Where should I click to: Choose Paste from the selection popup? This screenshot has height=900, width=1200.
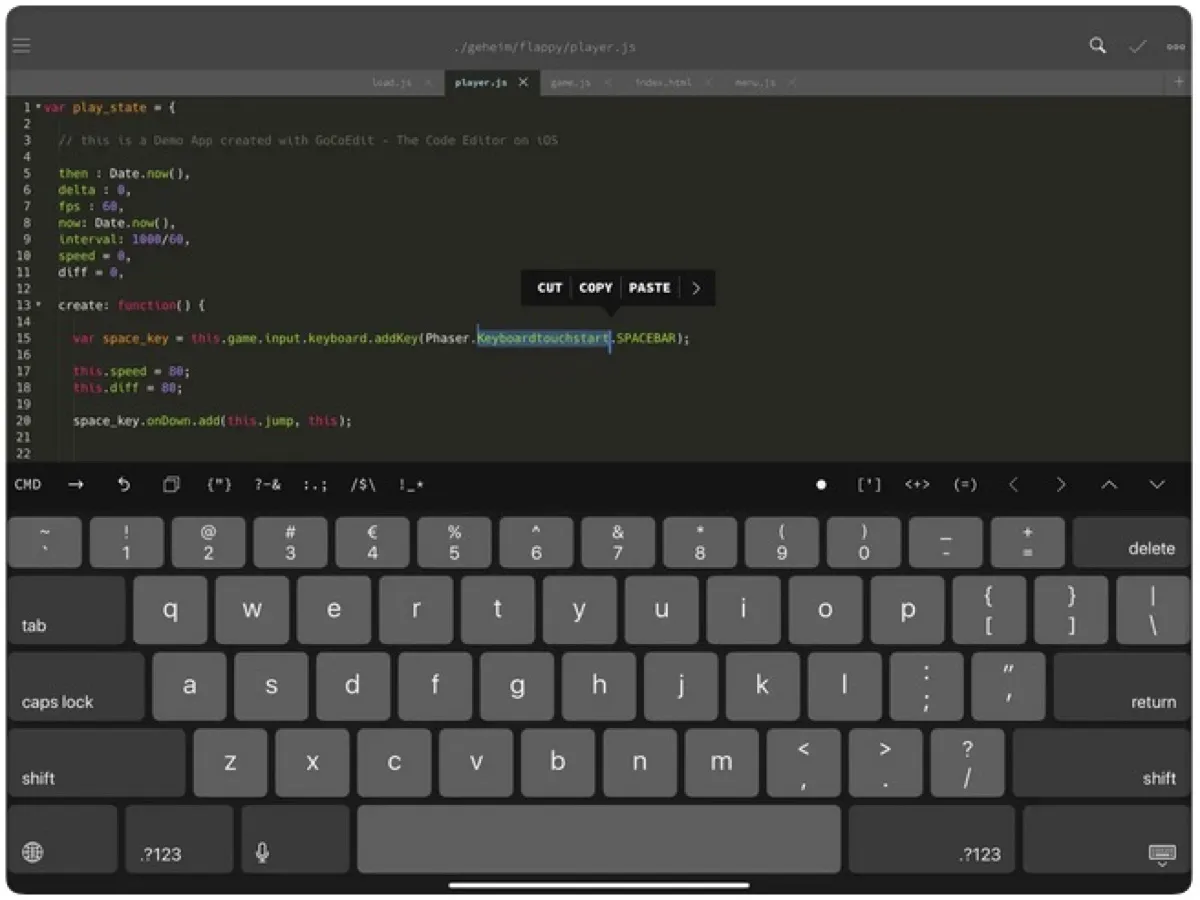click(649, 288)
